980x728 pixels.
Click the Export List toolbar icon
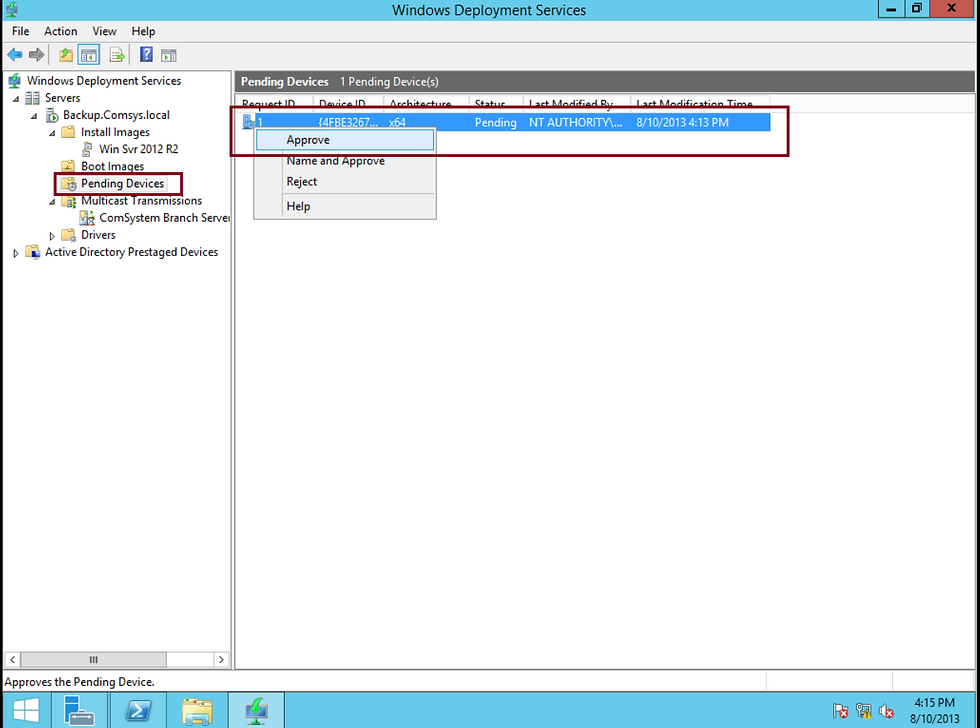[x=117, y=55]
